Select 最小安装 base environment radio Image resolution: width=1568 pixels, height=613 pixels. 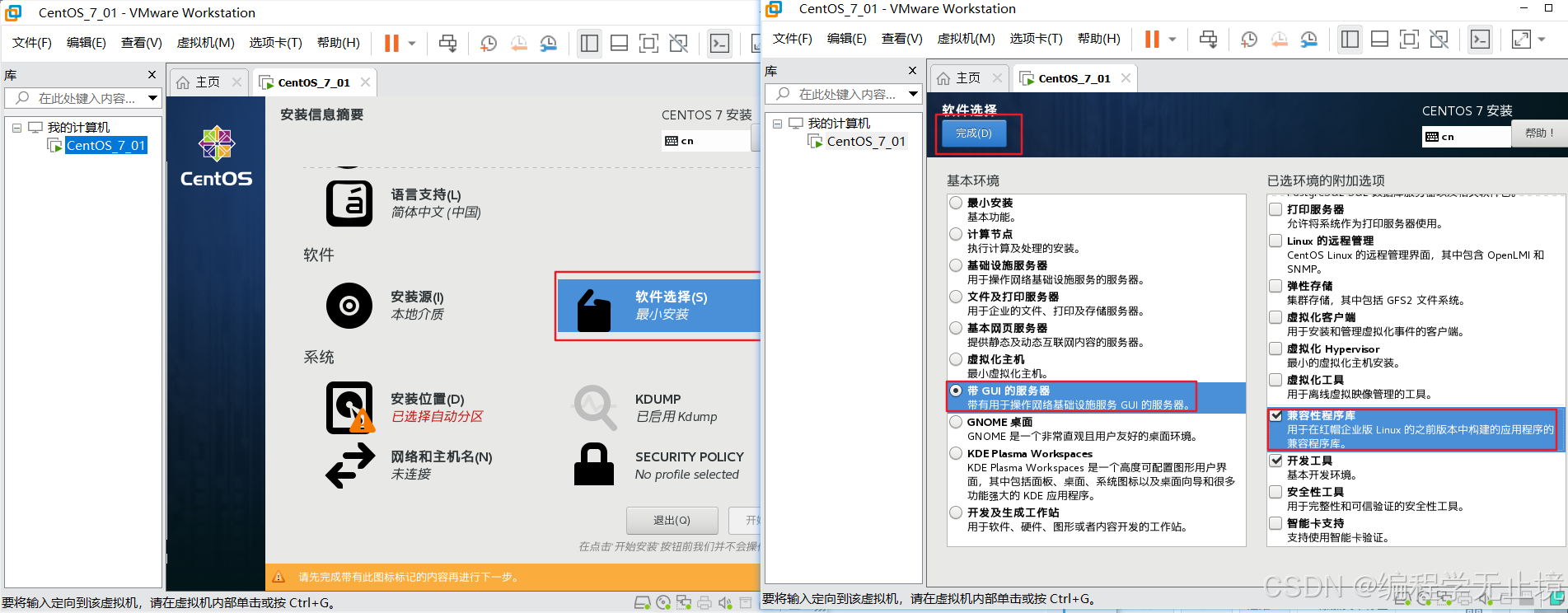[x=956, y=203]
